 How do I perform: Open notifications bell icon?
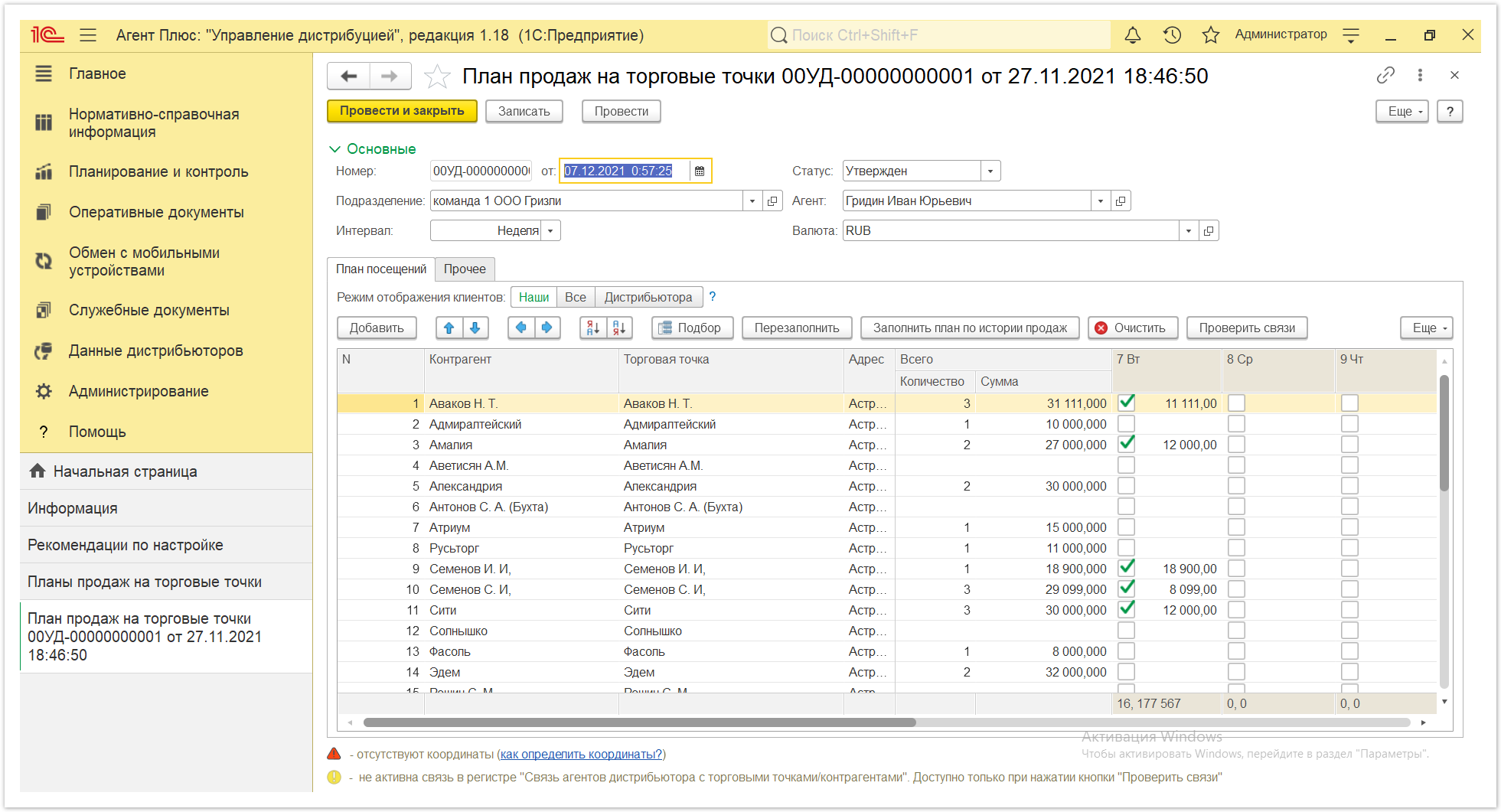pyautogui.click(x=1133, y=35)
